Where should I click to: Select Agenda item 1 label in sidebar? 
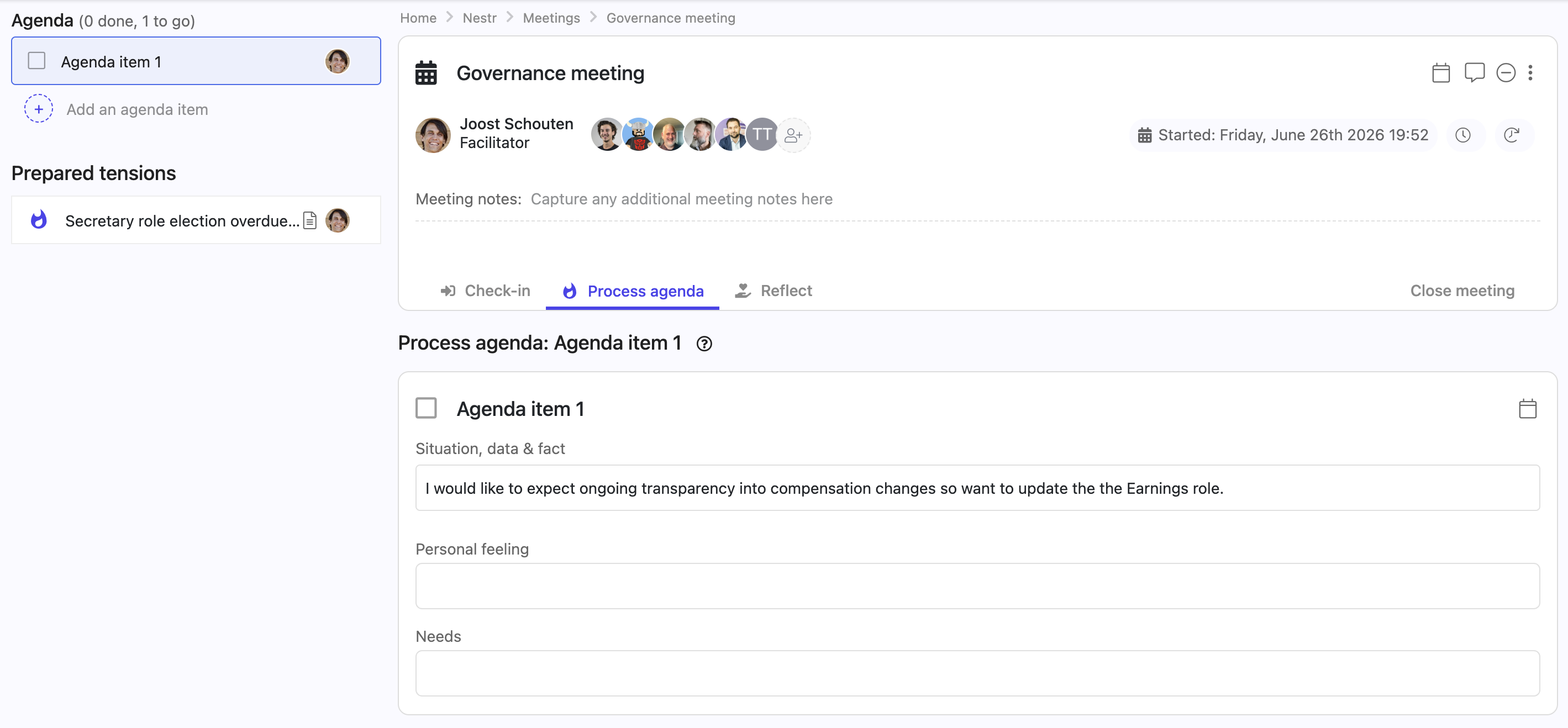click(x=112, y=61)
